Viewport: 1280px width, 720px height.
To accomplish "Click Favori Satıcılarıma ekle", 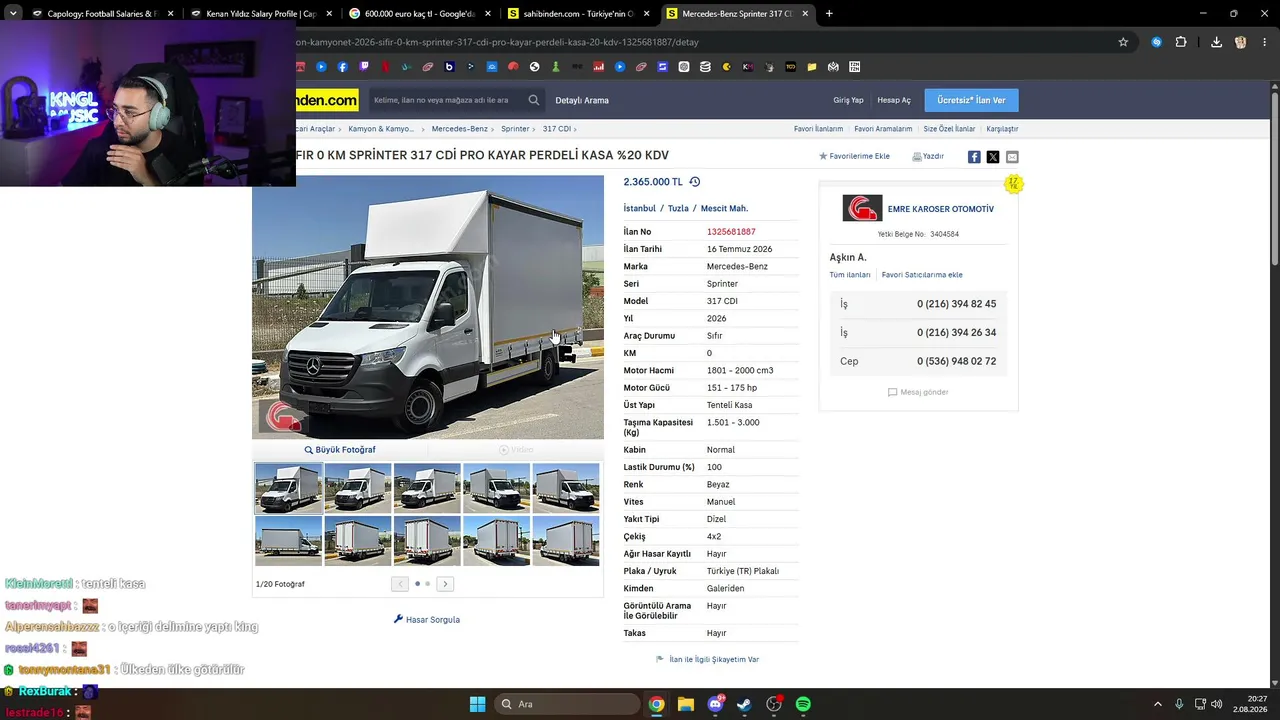I will click(922, 275).
